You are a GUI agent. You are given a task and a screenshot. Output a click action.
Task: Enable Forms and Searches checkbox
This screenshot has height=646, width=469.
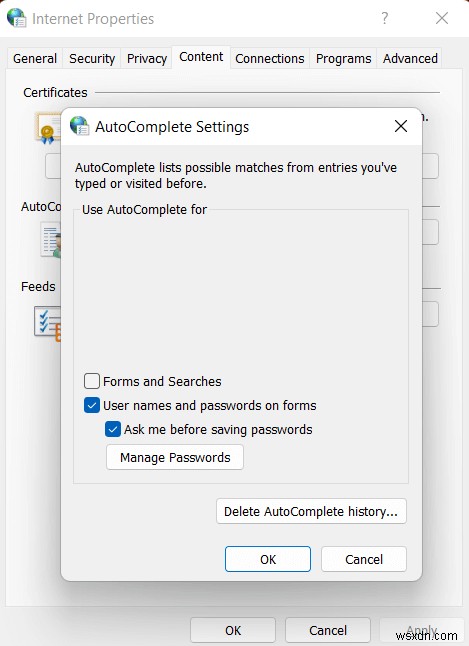[91, 381]
